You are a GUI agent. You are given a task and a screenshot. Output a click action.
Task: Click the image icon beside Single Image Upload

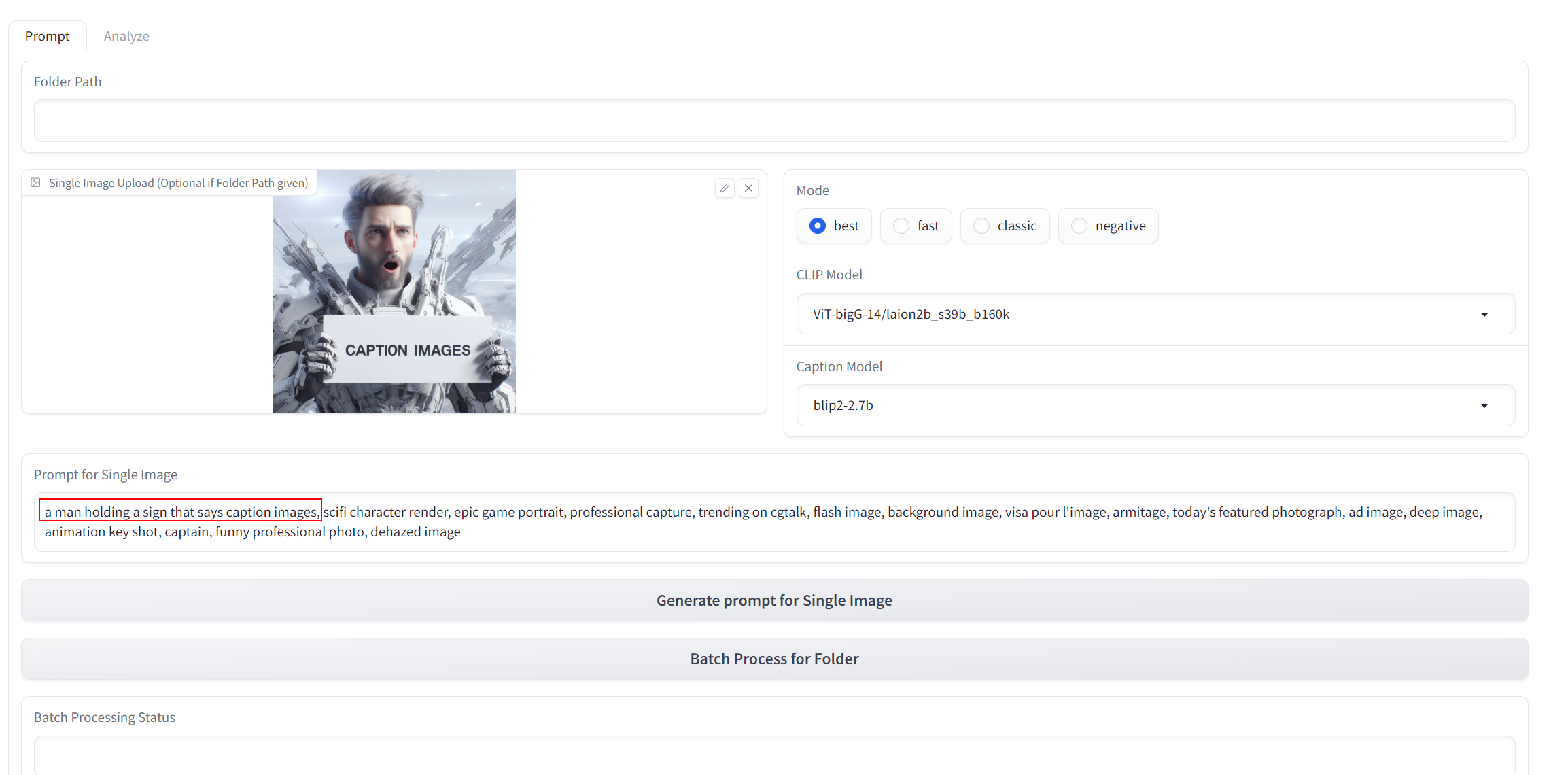[36, 183]
